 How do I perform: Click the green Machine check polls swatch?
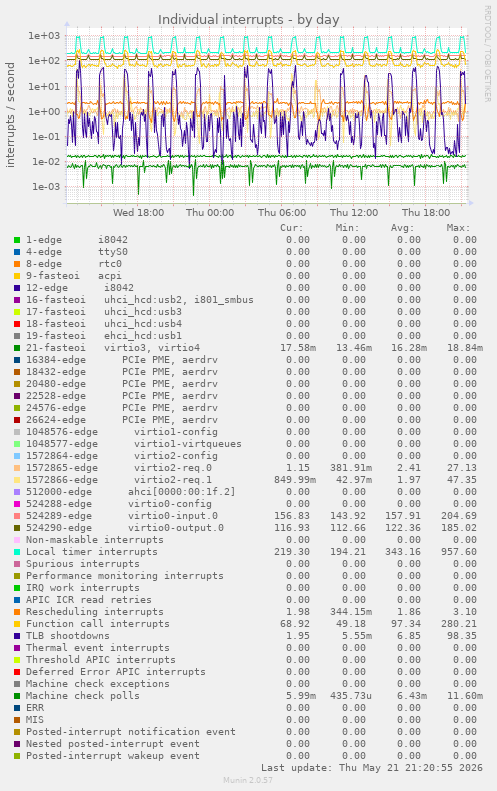tap(17, 696)
